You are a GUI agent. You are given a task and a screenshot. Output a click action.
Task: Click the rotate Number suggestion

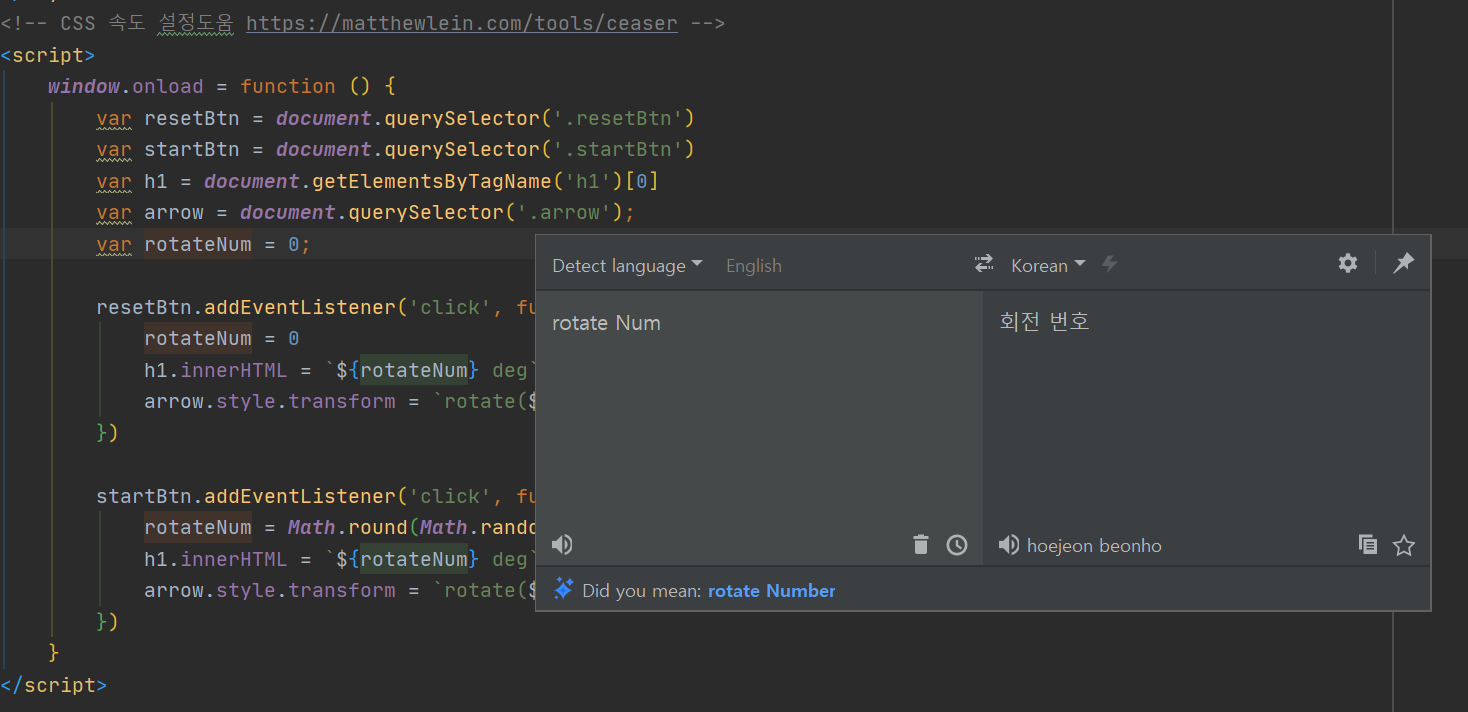[x=771, y=591]
